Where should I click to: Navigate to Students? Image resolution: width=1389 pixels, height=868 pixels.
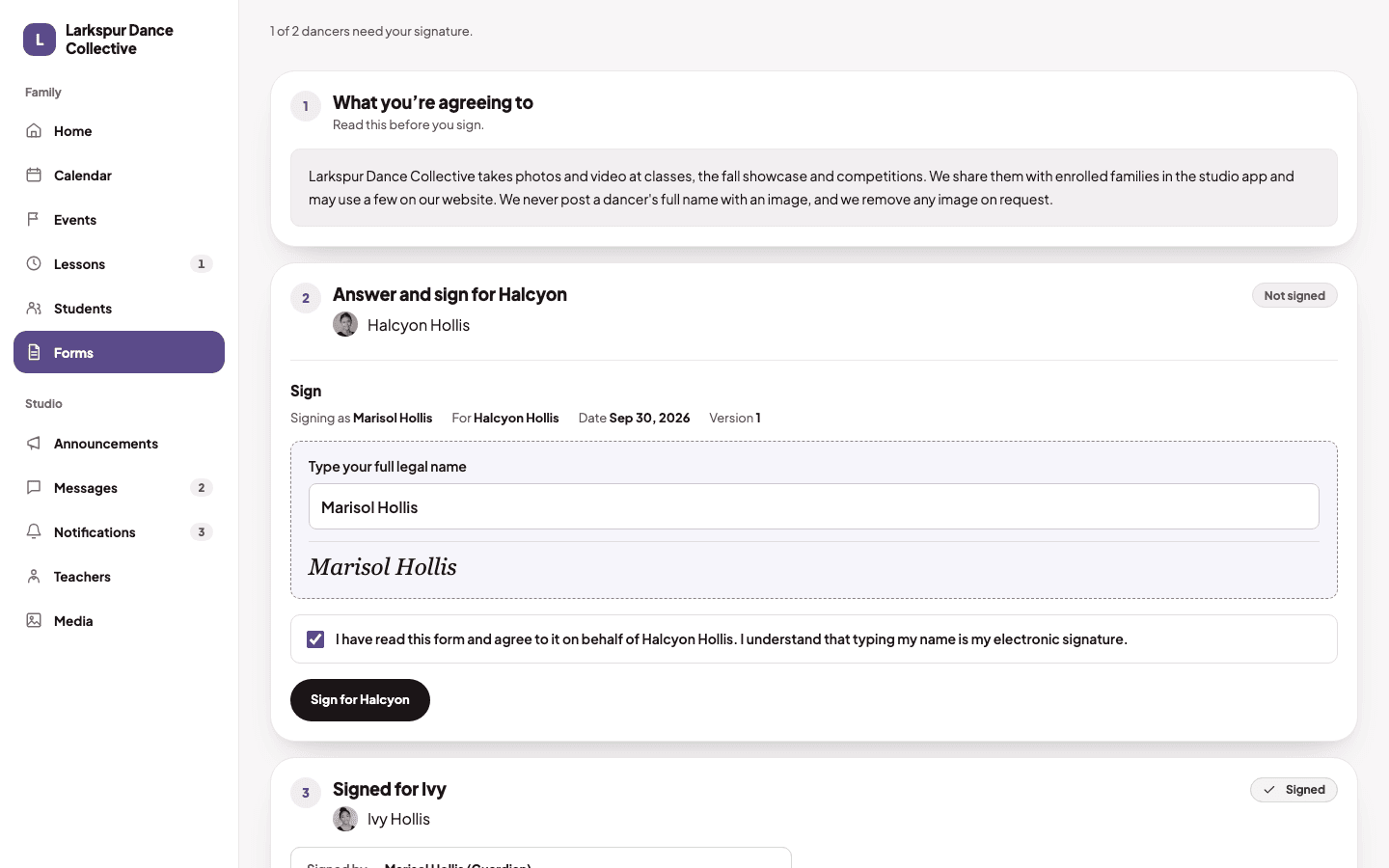click(119, 309)
